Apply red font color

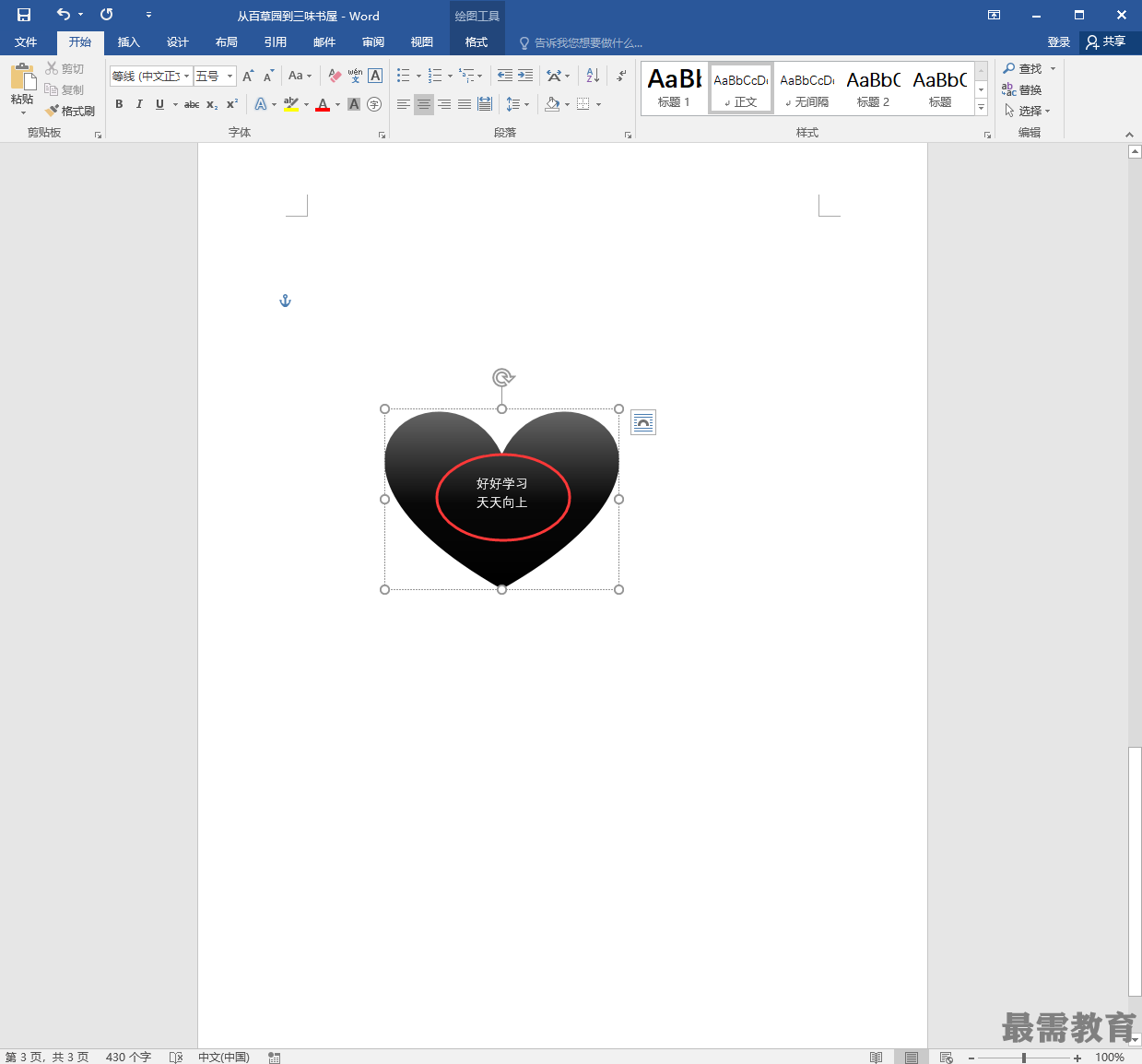[323, 104]
